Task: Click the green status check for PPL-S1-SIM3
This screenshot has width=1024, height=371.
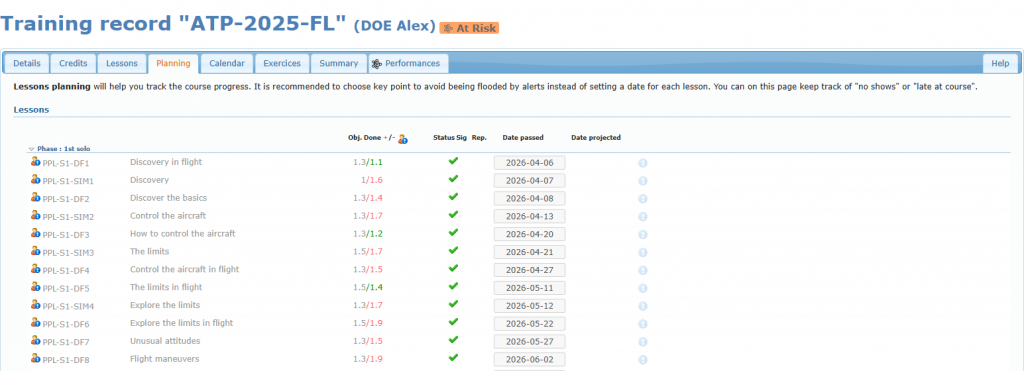Action: coord(453,250)
